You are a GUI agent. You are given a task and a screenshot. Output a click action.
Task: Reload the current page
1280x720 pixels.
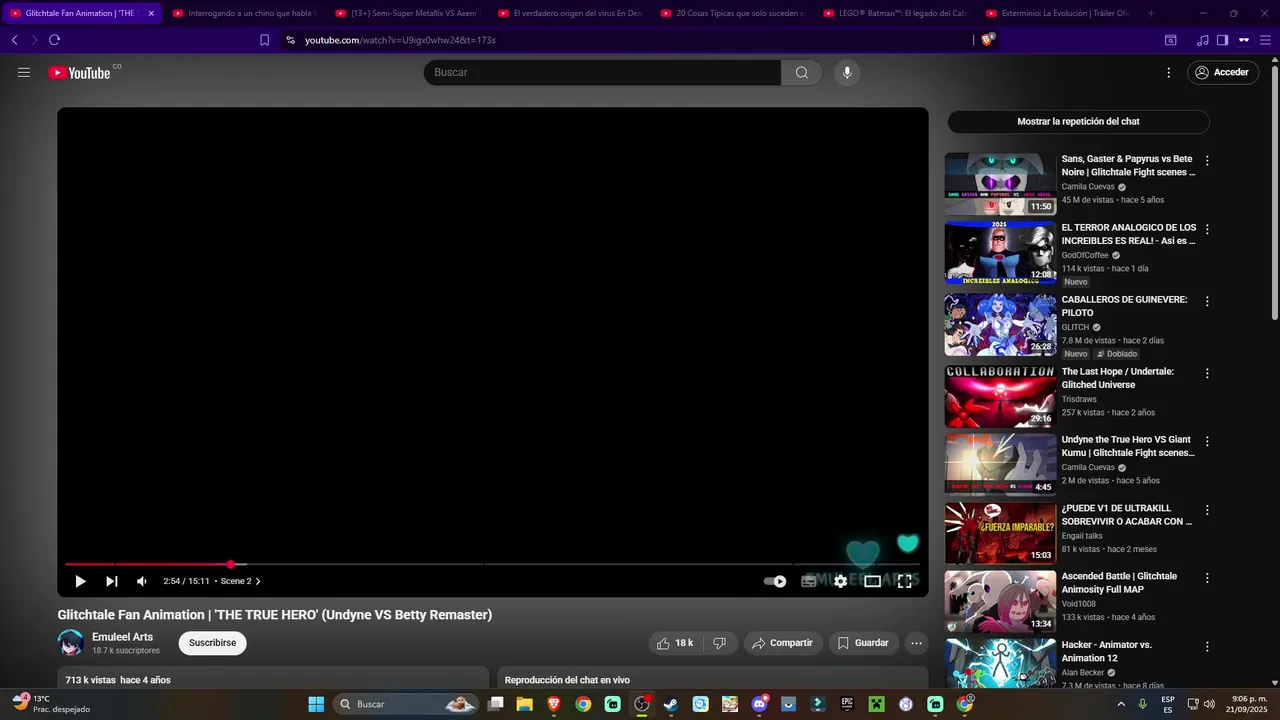pos(54,40)
